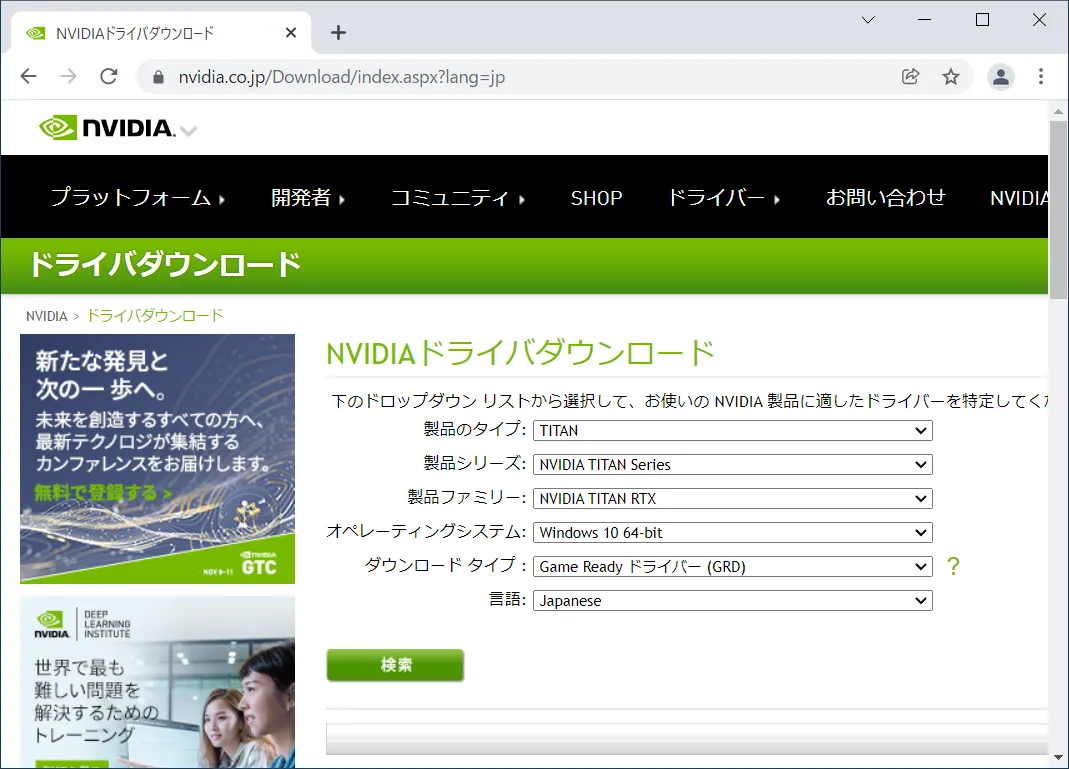Bookmark page with the star icon

click(x=950, y=76)
